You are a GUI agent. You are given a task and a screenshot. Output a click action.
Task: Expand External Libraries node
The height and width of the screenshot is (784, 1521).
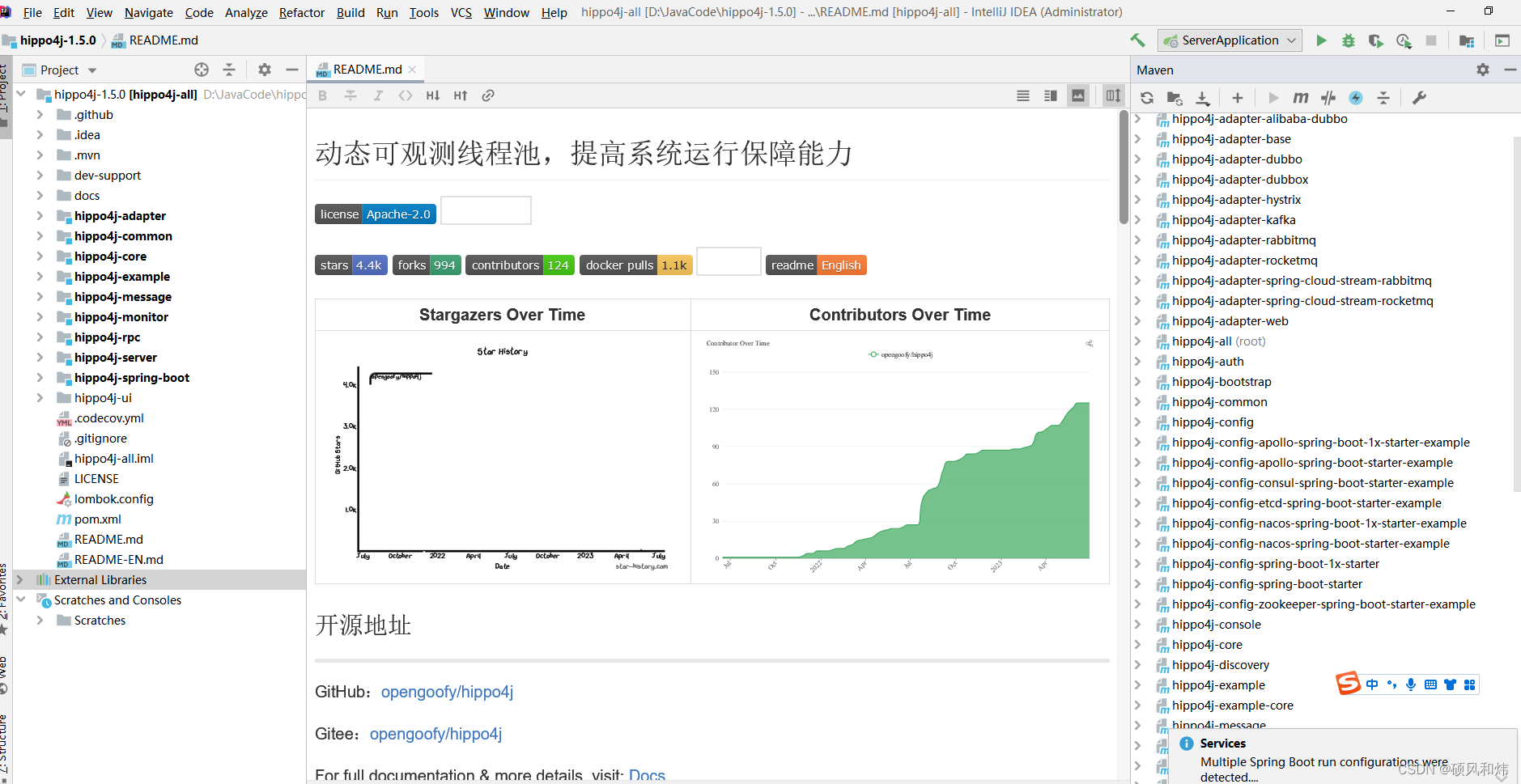(x=20, y=579)
